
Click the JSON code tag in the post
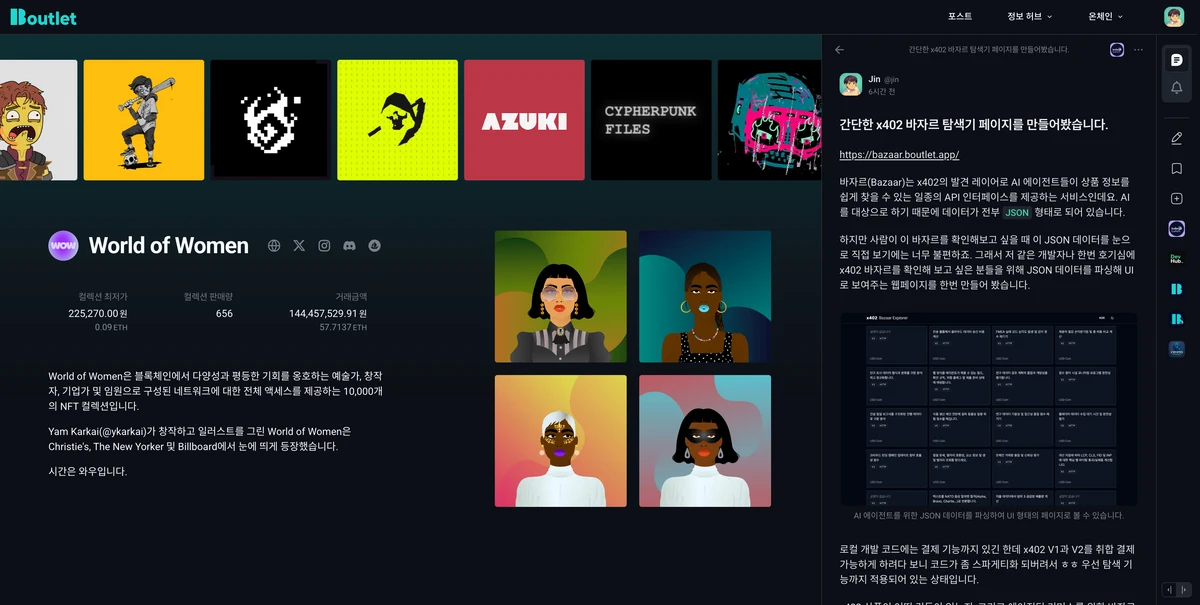pyautogui.click(x=1017, y=212)
